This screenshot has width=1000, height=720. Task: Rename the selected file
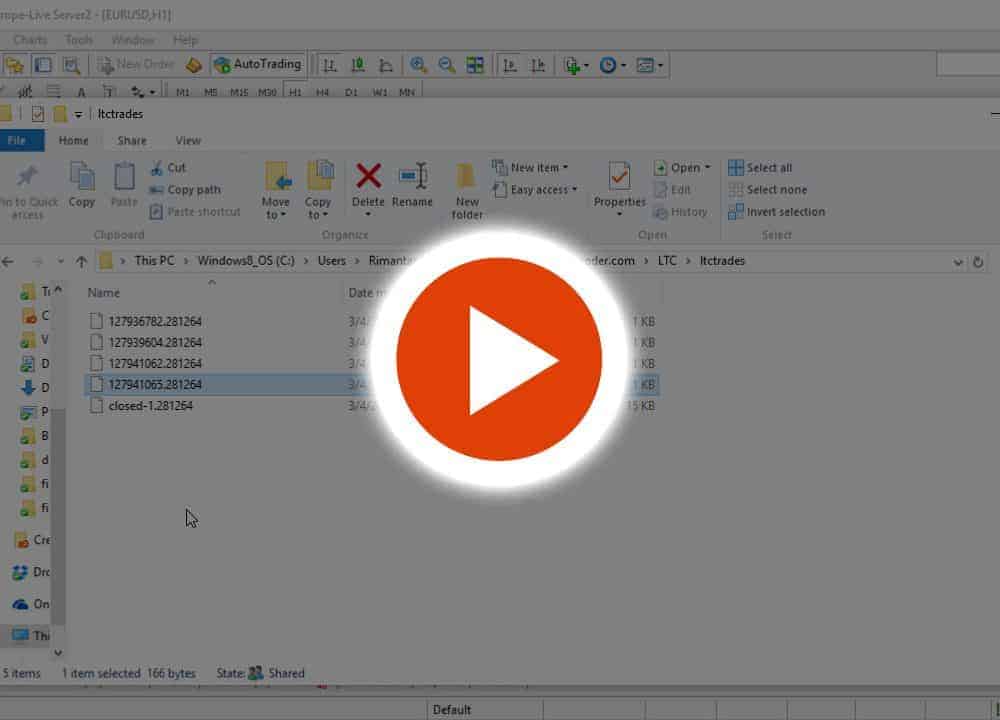412,185
